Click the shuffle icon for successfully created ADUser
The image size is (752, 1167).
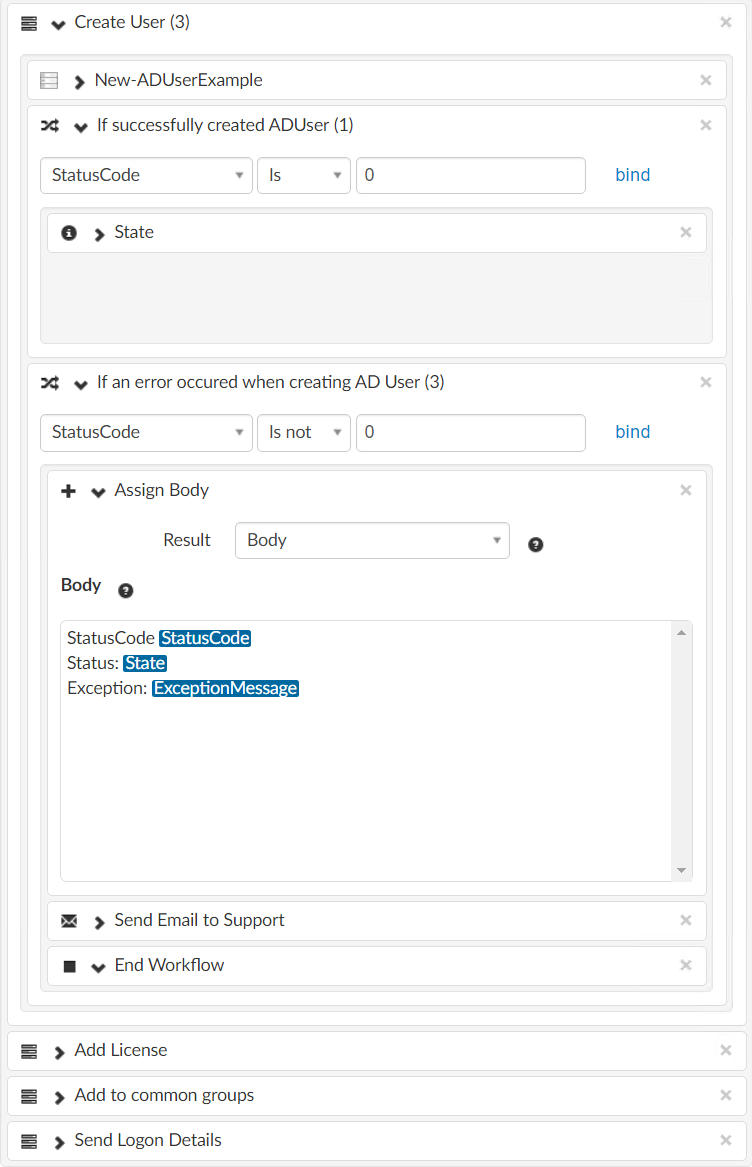pyautogui.click(x=49, y=126)
